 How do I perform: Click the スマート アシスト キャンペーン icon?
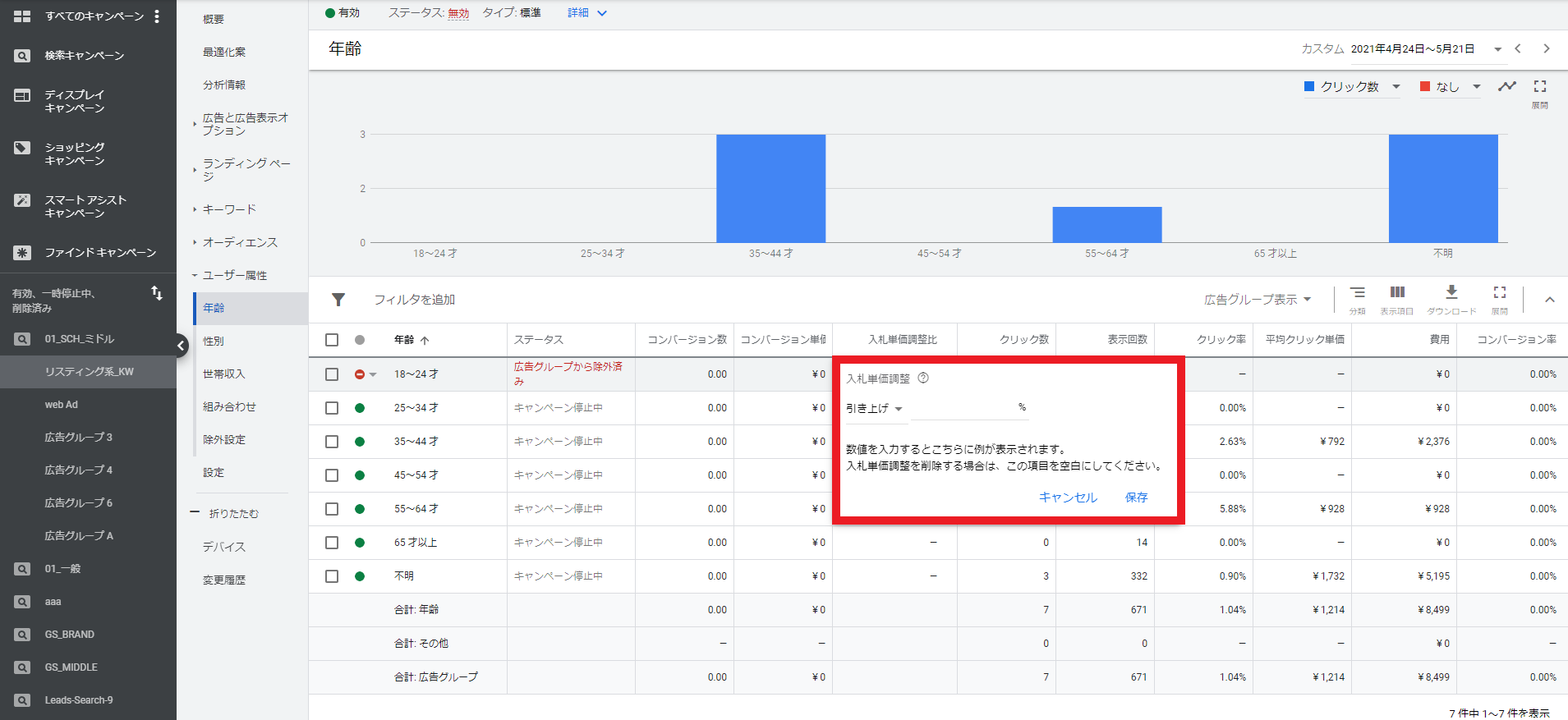pos(22,200)
